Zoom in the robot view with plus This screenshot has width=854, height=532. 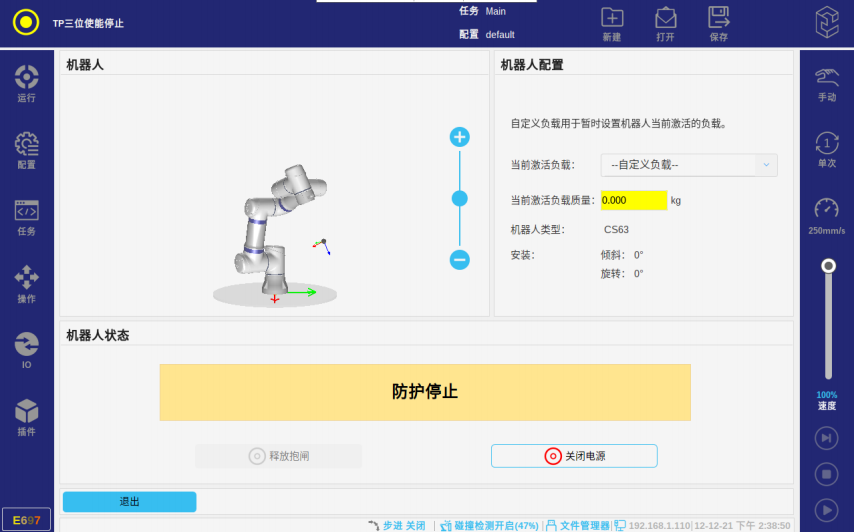pyautogui.click(x=460, y=137)
